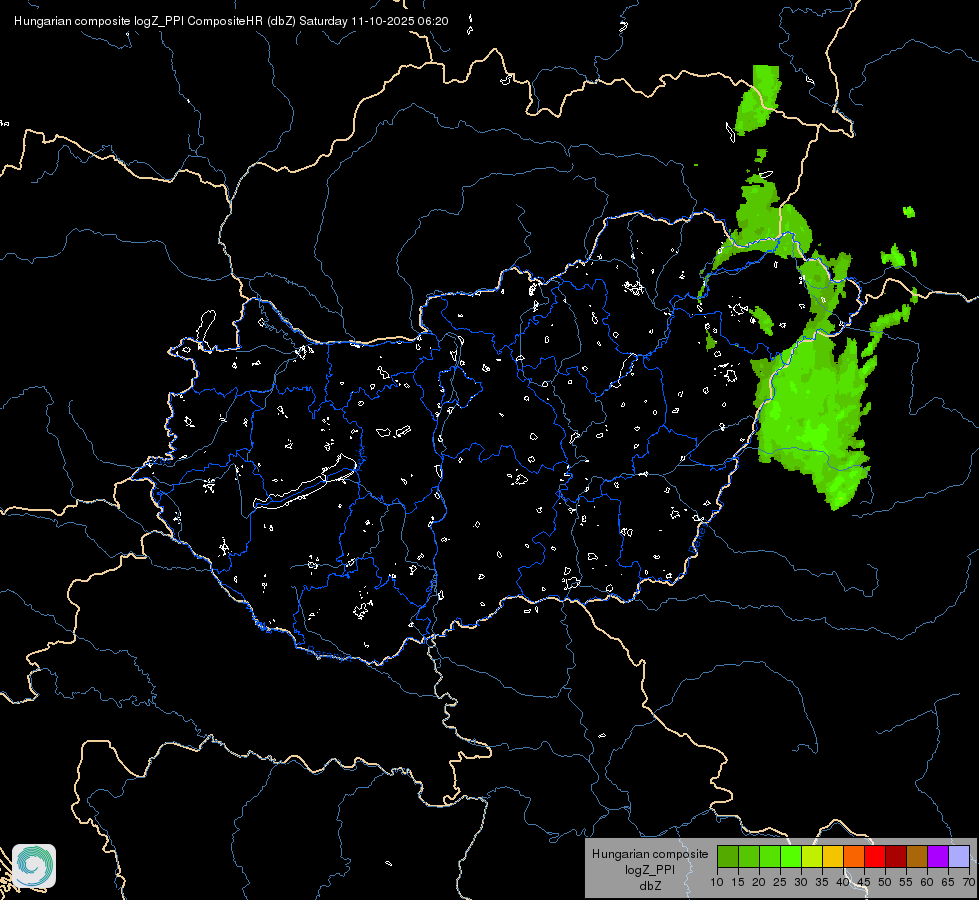
Task: Click the radar image title with timestamp 06:20
Action: tap(231, 21)
